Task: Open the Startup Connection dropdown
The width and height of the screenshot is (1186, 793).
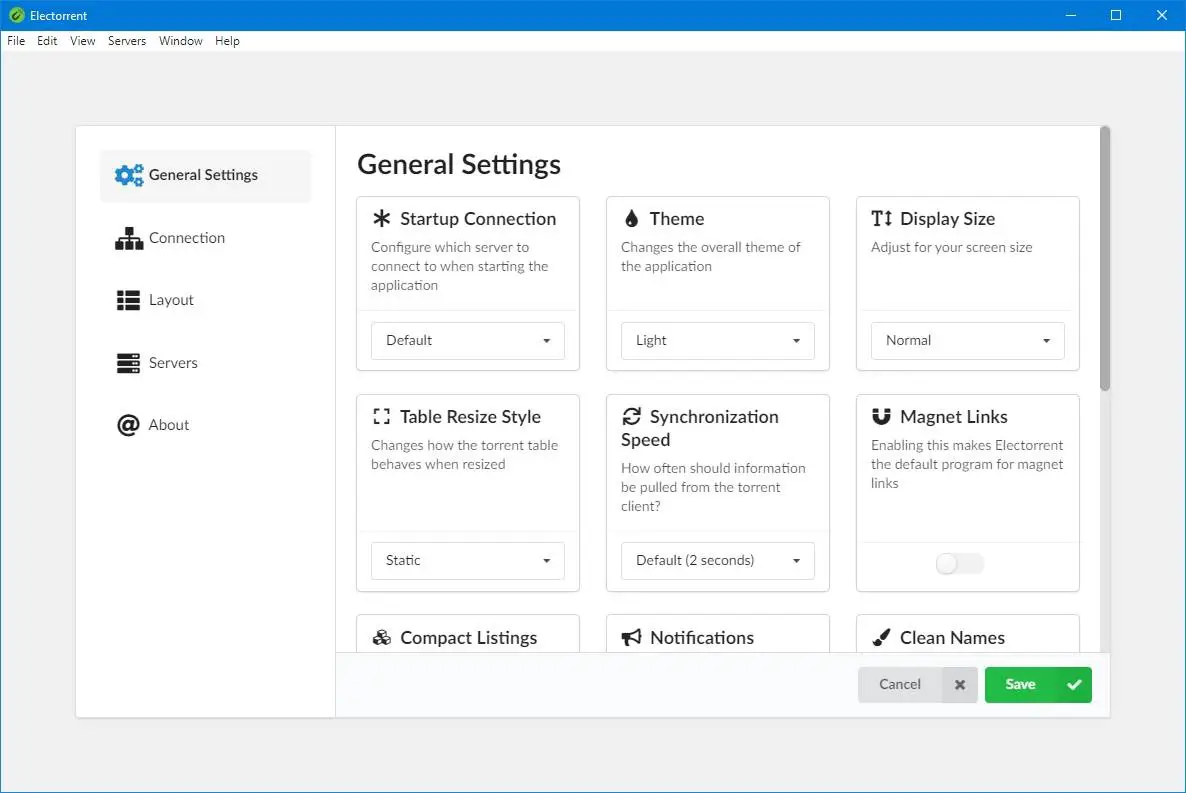Action: pos(468,341)
